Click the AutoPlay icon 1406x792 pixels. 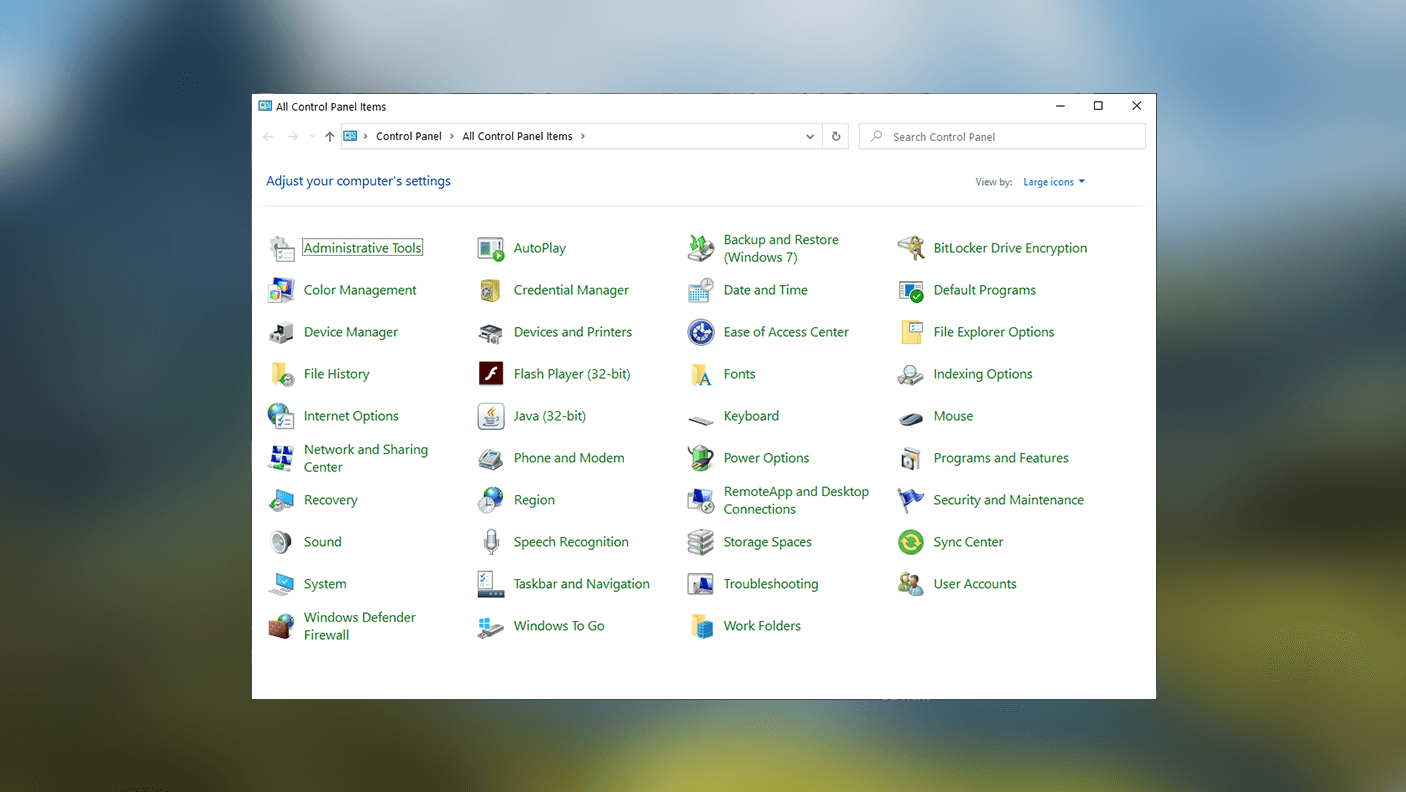[491, 248]
